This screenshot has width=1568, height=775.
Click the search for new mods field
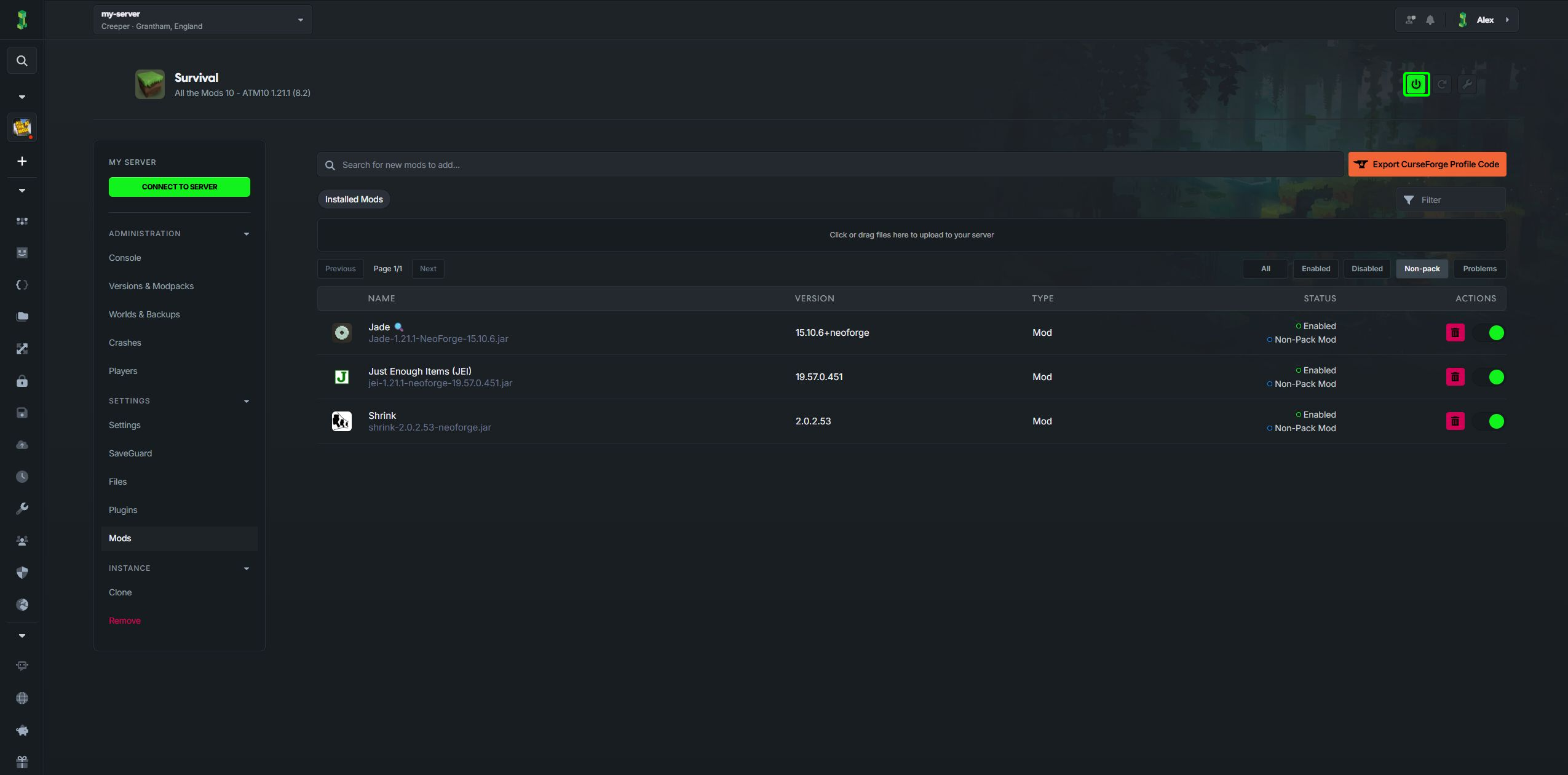[x=830, y=165]
